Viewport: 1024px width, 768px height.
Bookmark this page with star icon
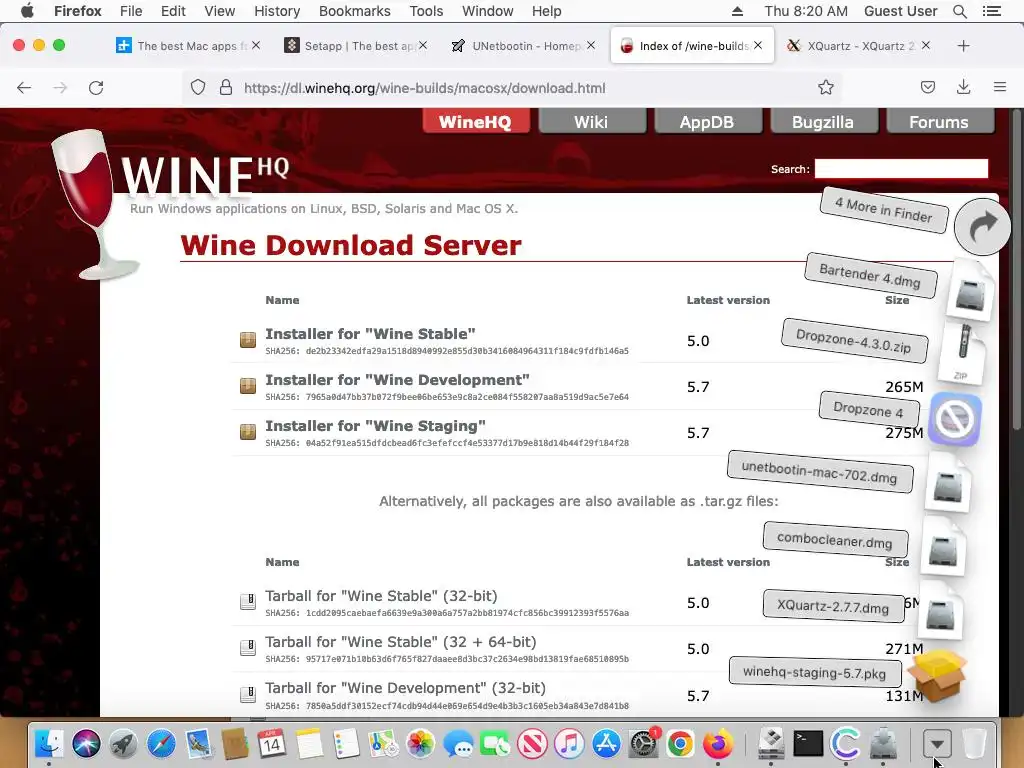(x=825, y=88)
